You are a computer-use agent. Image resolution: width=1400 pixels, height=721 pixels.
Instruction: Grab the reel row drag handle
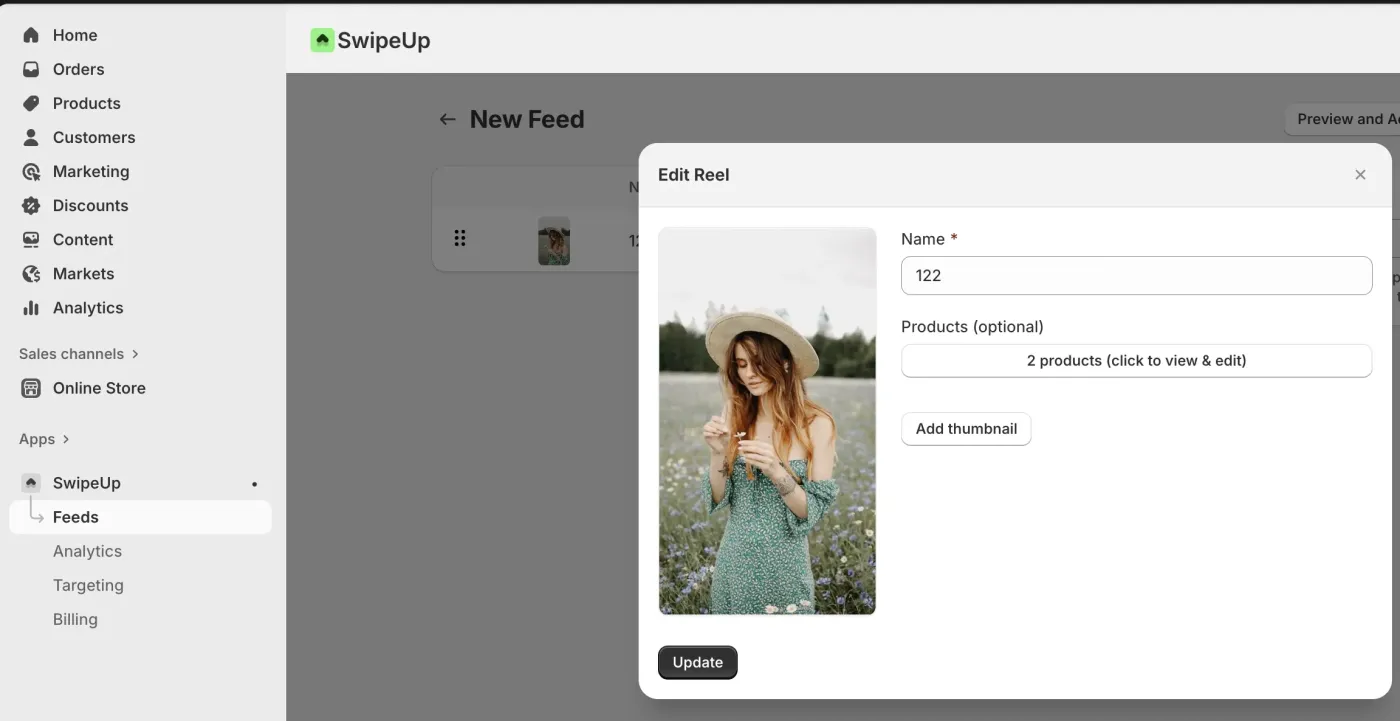pos(460,238)
